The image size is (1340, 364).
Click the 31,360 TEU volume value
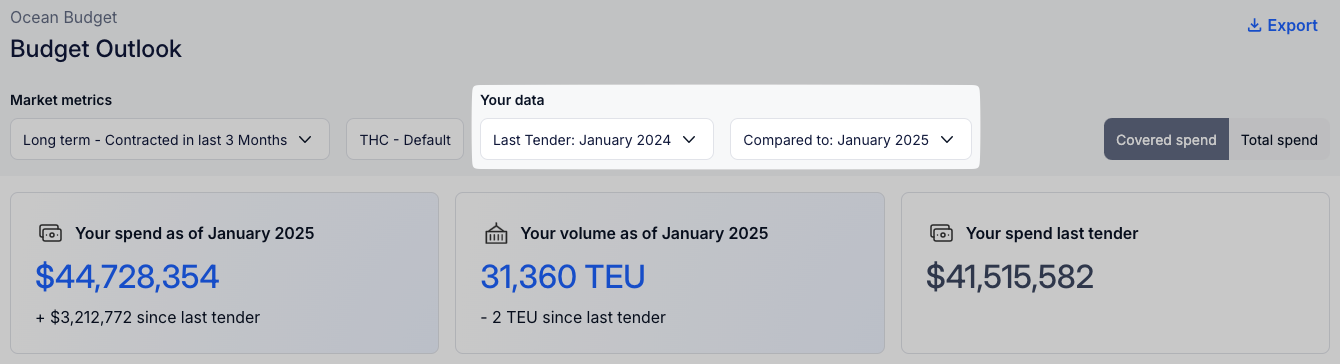pos(563,276)
